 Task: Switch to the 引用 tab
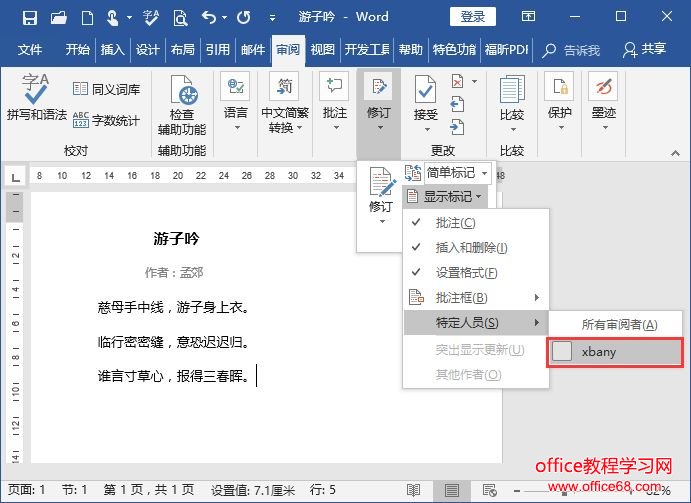click(x=218, y=49)
